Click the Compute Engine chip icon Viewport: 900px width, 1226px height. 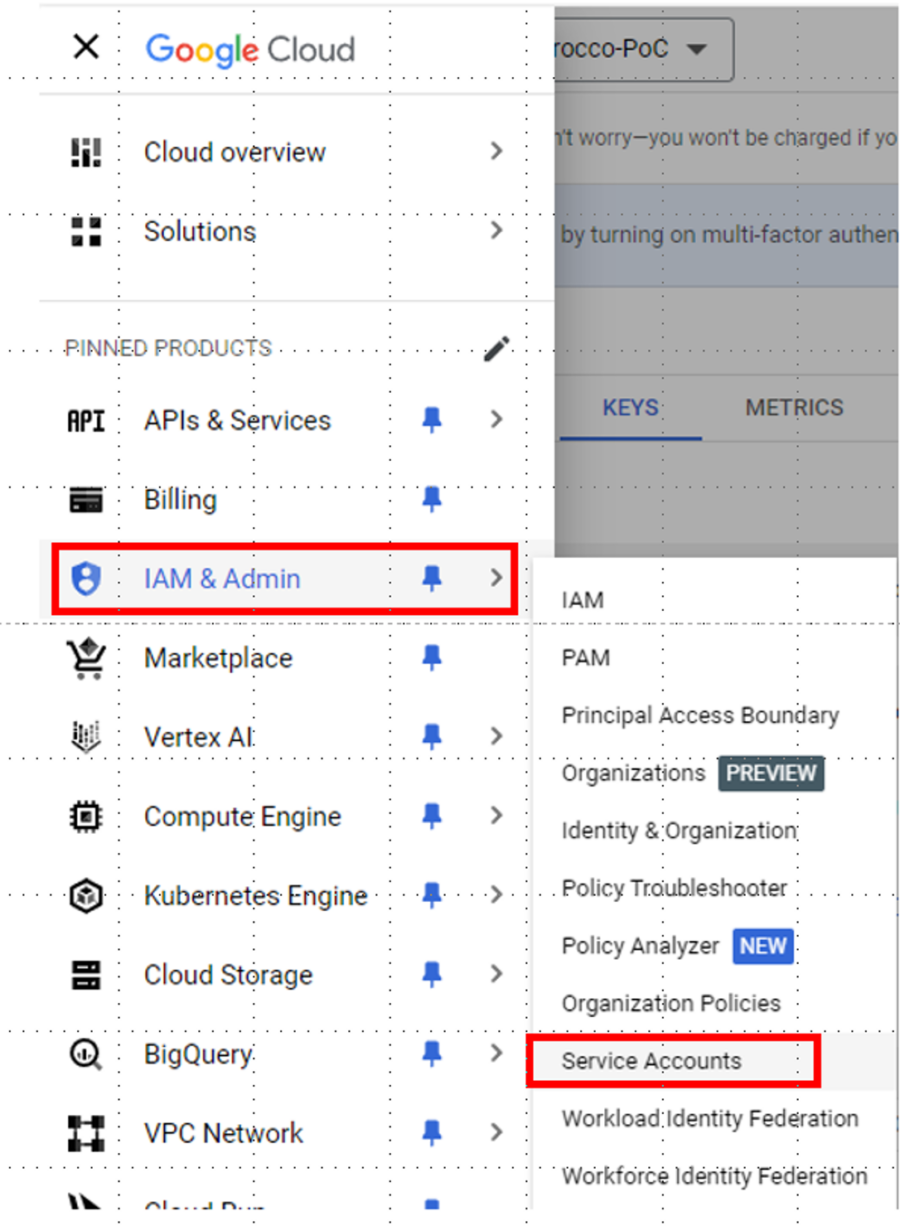point(86,817)
